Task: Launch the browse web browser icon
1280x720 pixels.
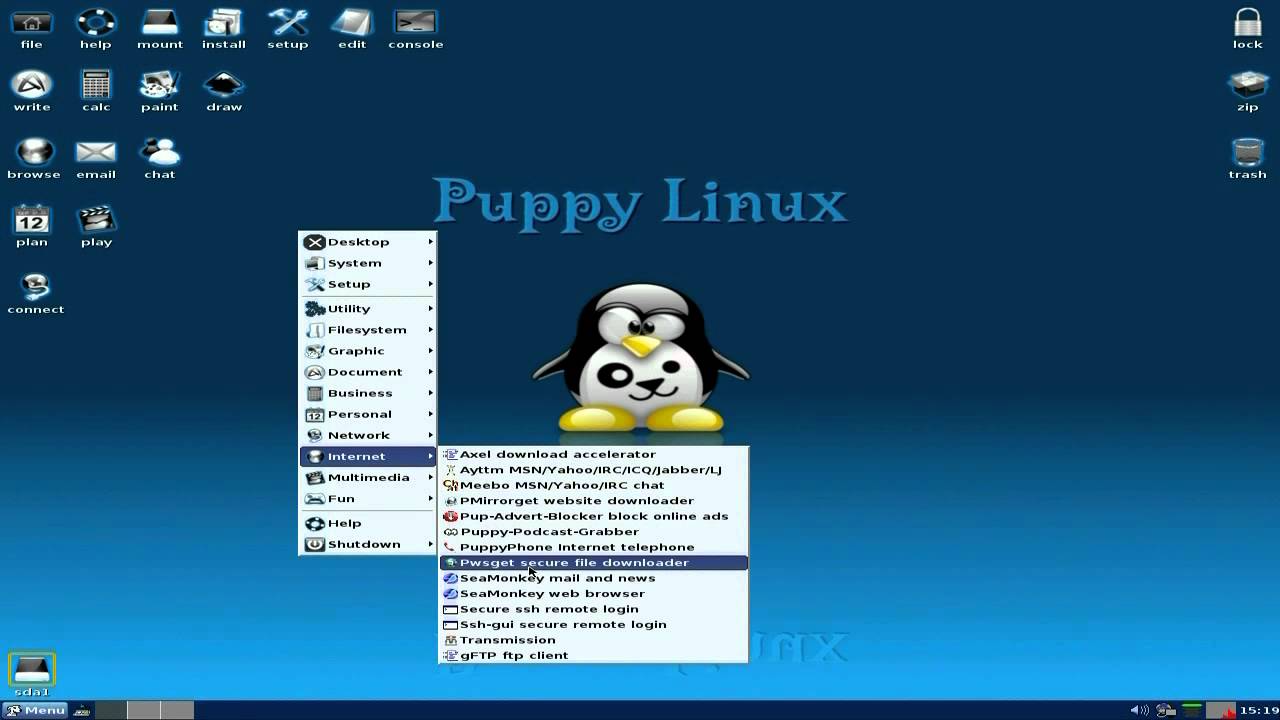Action: 34,158
